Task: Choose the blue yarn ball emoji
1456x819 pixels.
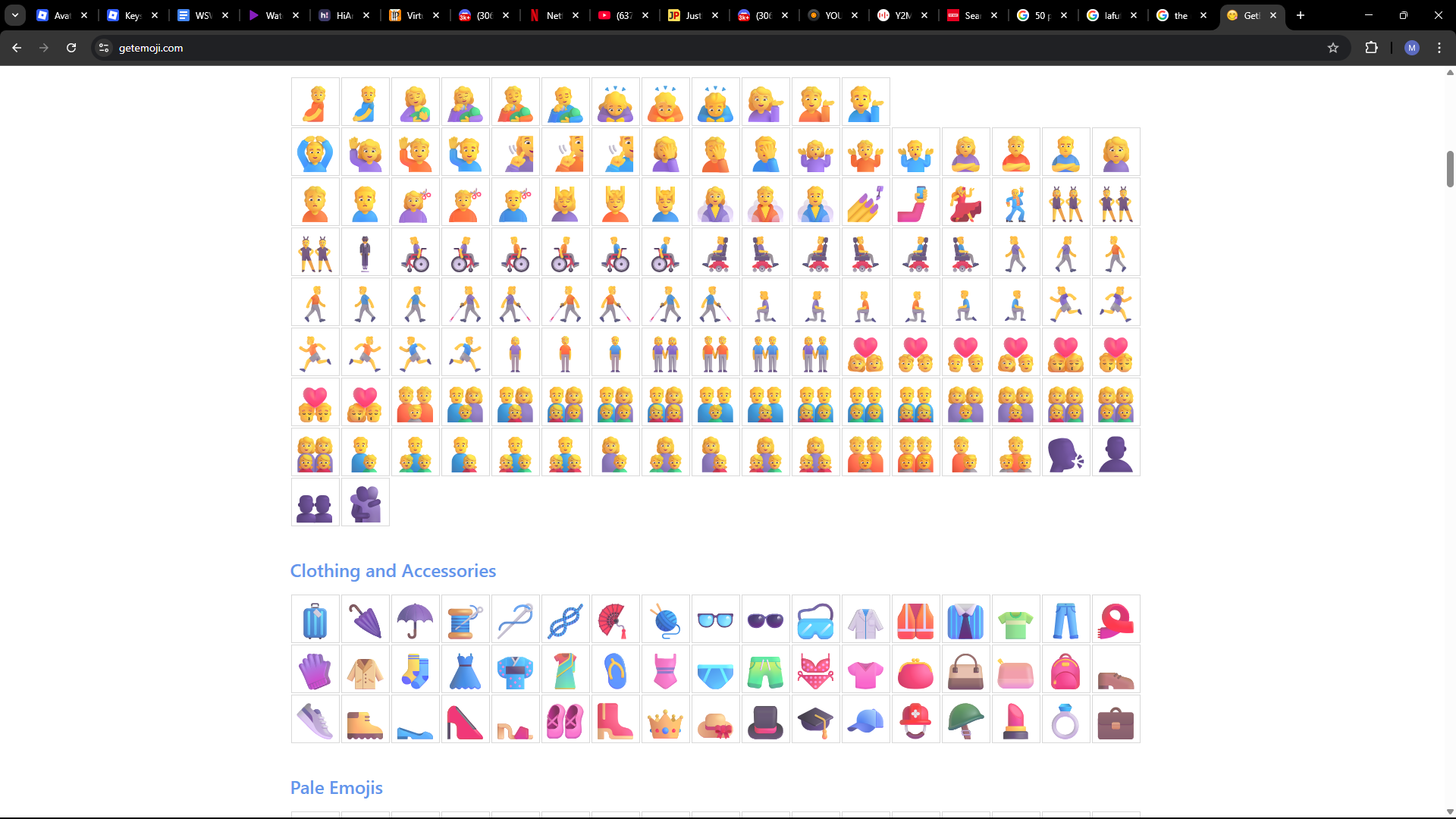Action: tap(666, 620)
